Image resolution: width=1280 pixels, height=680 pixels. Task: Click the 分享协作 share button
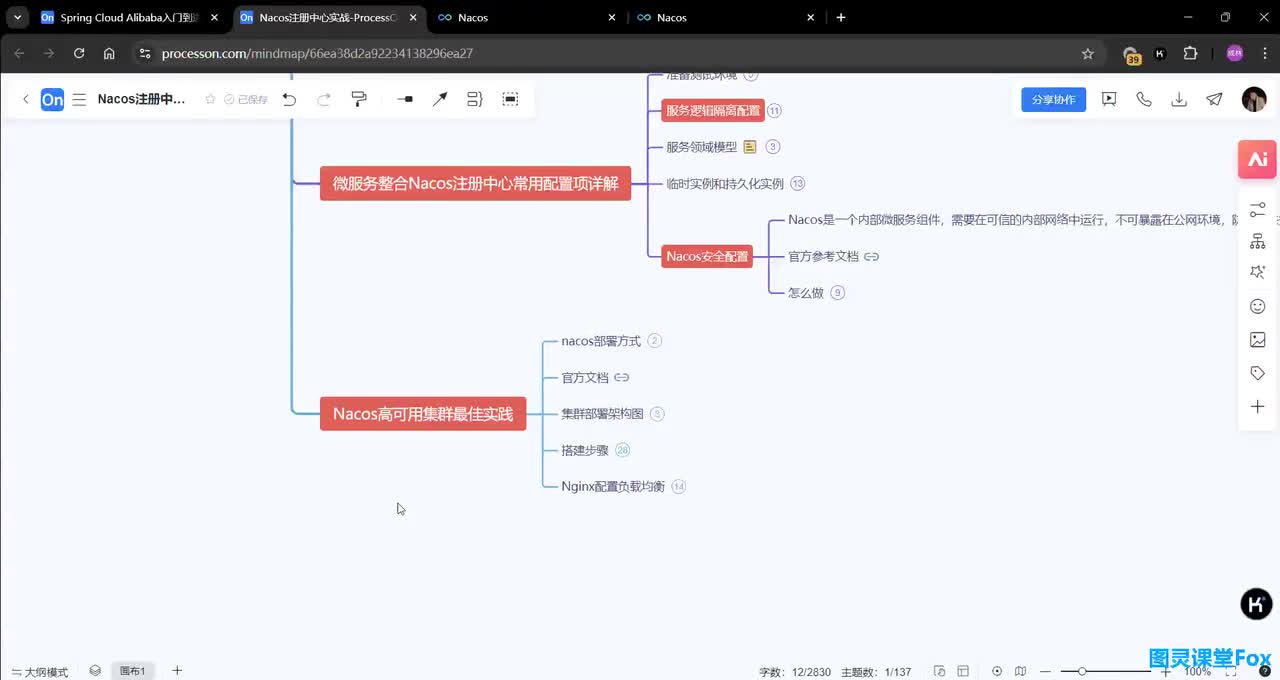pos(1053,99)
